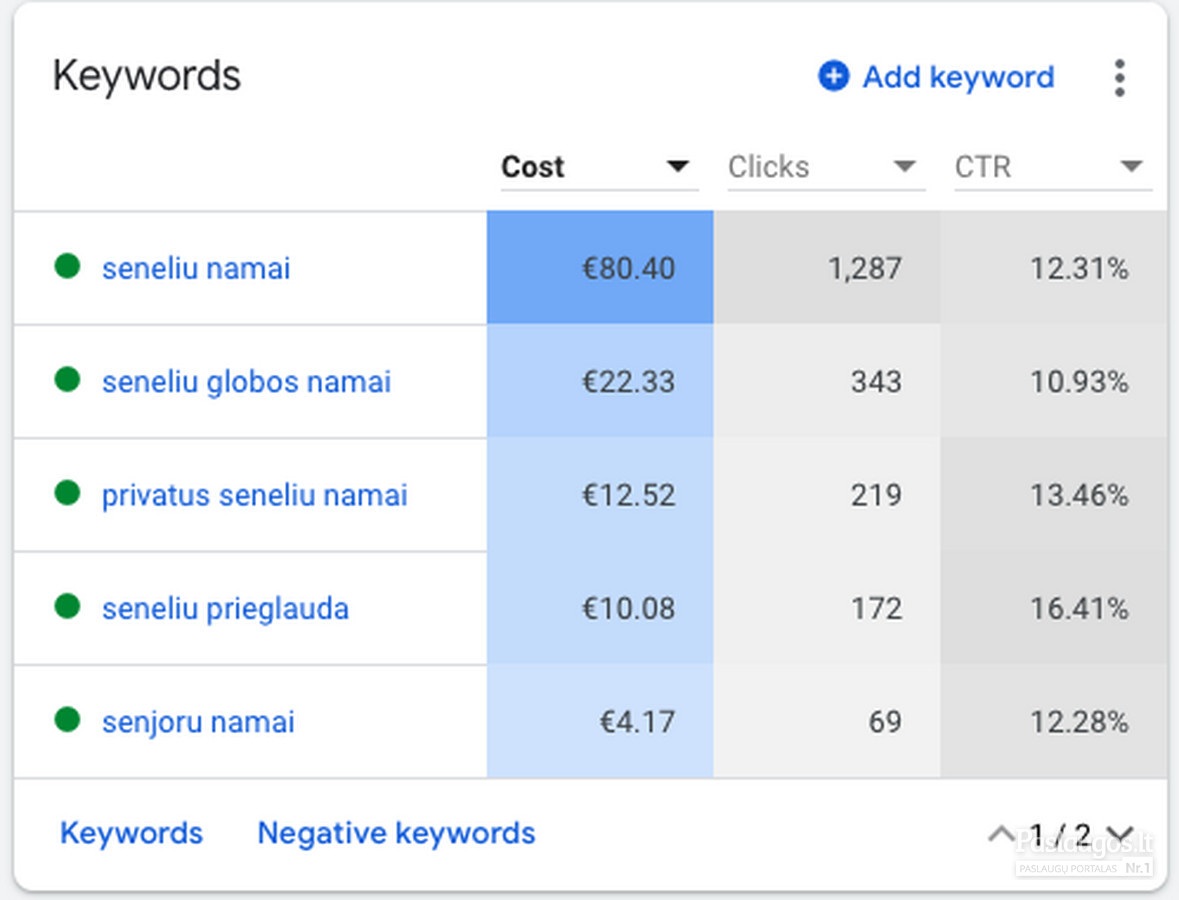Click the Add keyword link
The width and height of the screenshot is (1179, 900).
(x=959, y=77)
